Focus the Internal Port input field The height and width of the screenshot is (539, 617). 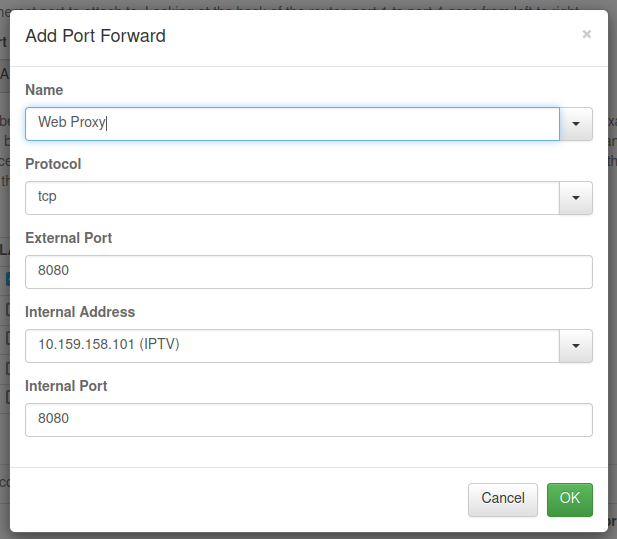[308, 420]
